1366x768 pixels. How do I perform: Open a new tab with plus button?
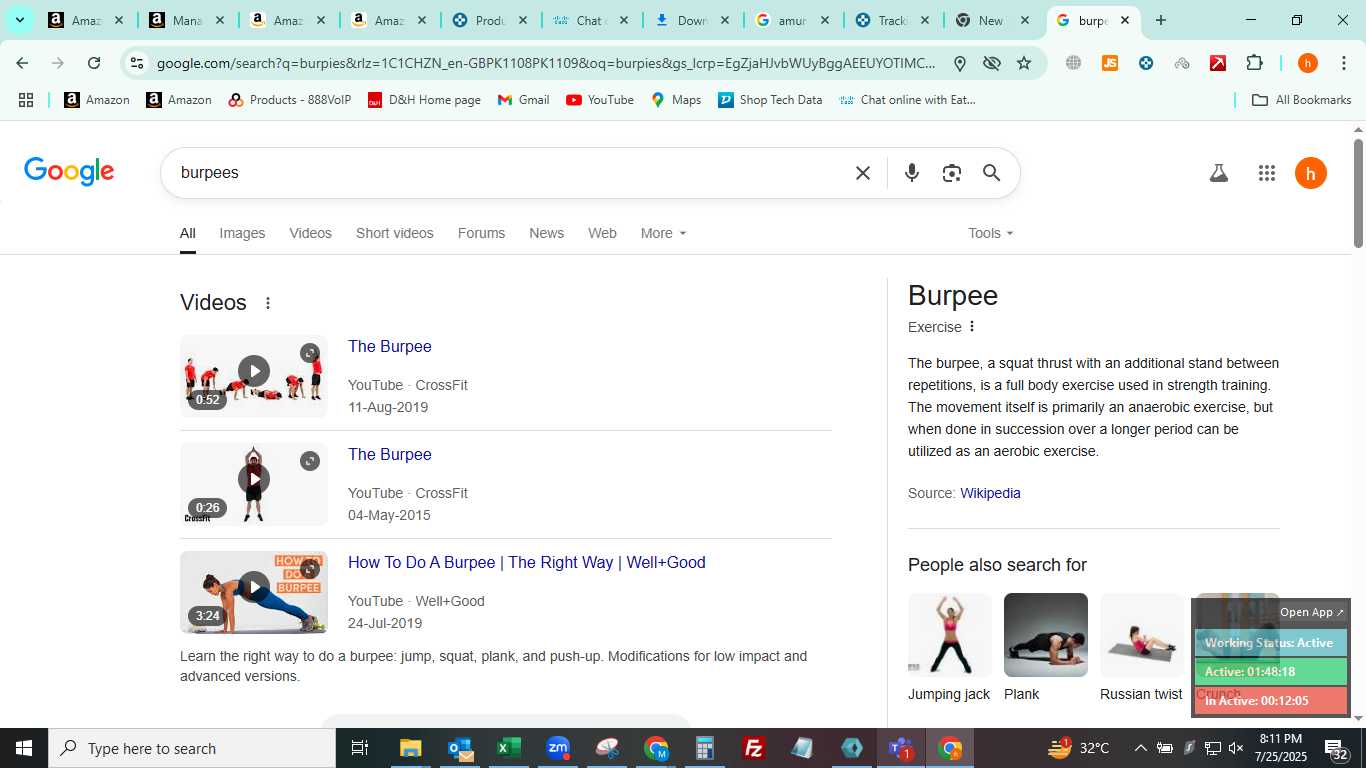pyautogui.click(x=1160, y=20)
